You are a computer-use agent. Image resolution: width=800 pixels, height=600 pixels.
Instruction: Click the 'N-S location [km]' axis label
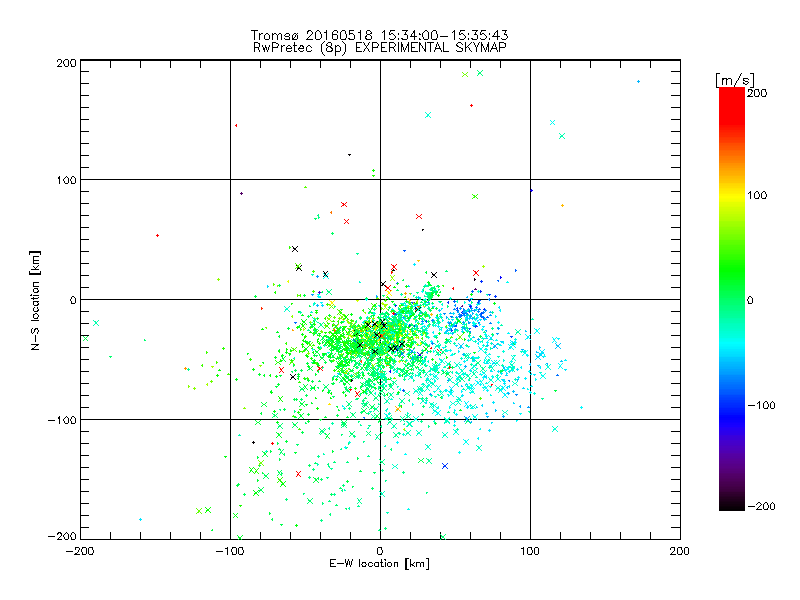pos(35,300)
